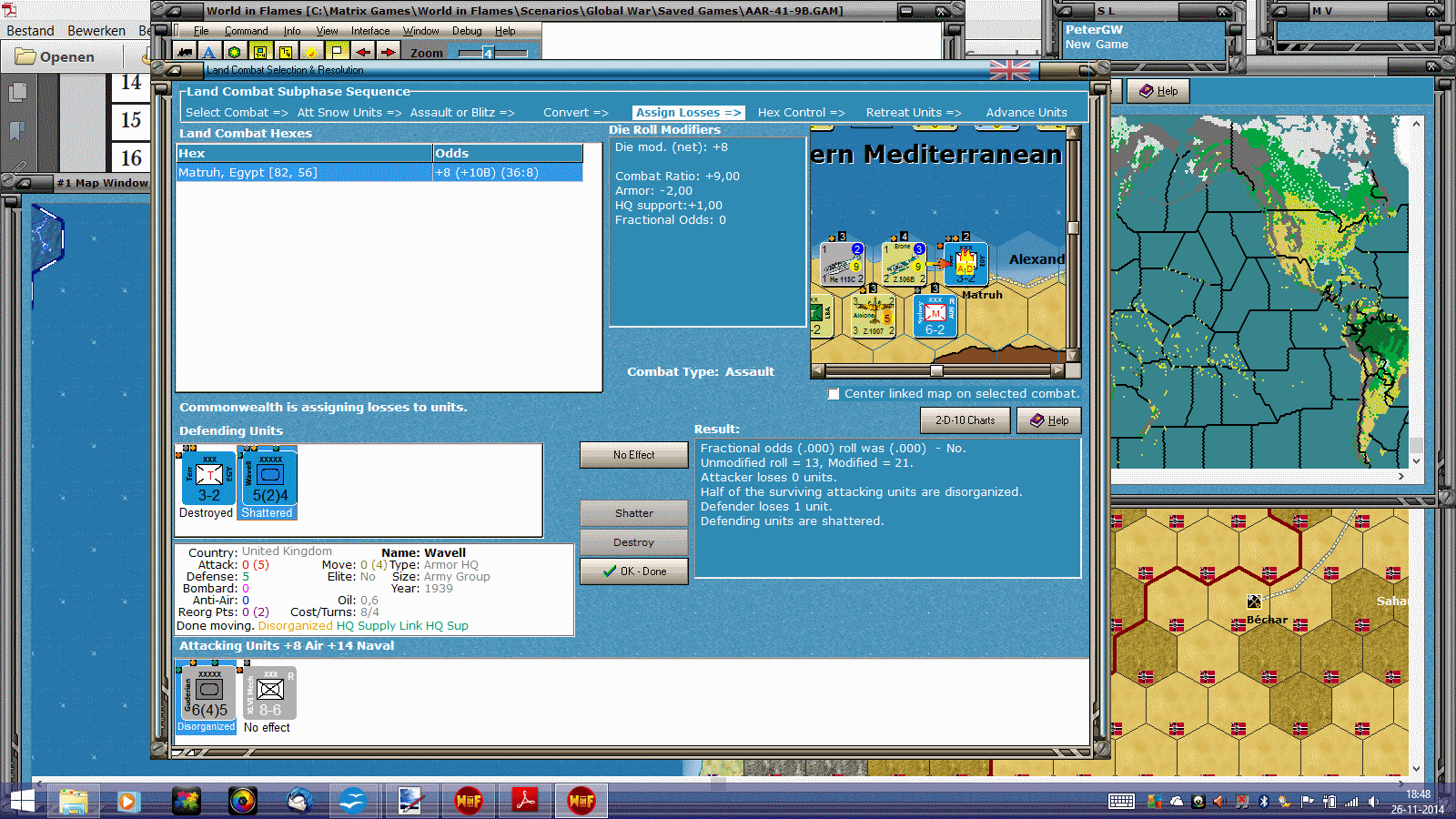Open the Window menu
Screen dimensions: 1456x819
421,31
